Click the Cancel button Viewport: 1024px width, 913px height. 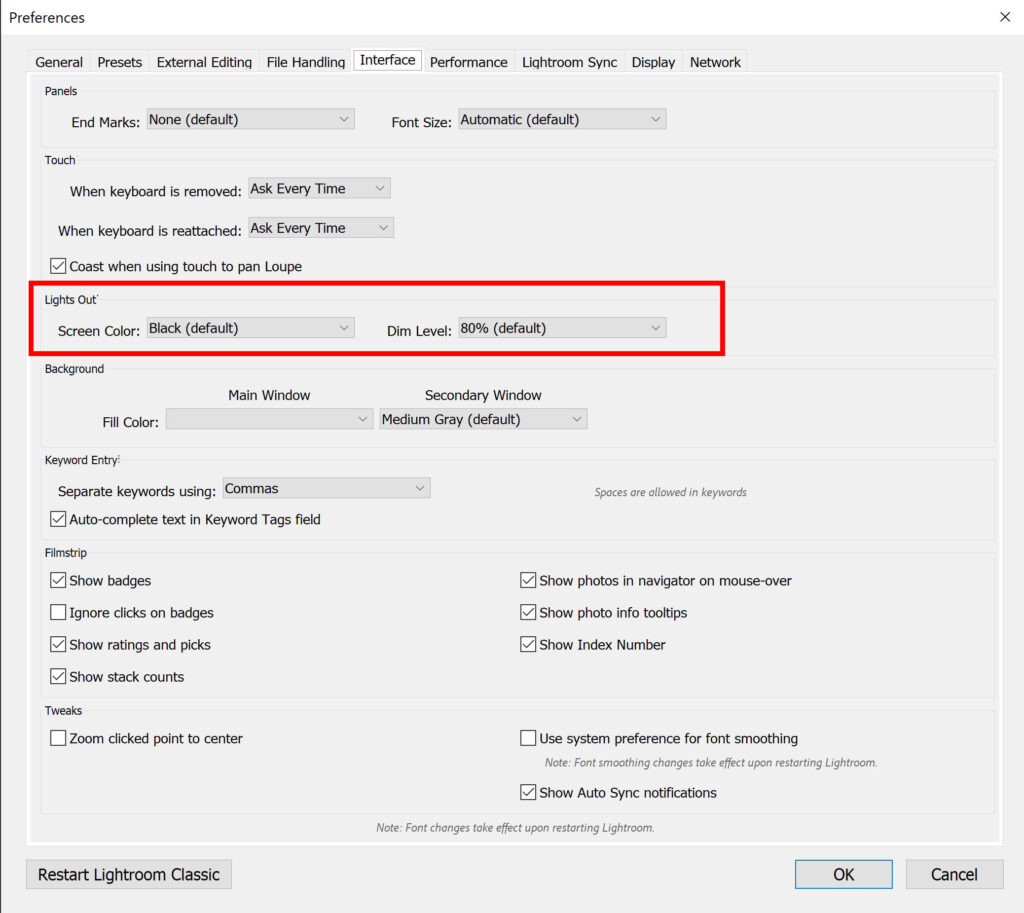954,874
